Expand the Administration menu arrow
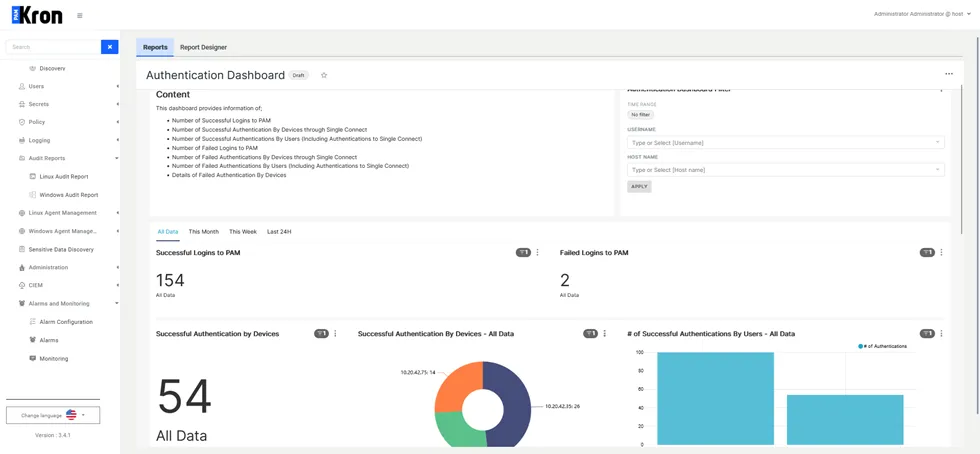 pyautogui.click(x=117, y=268)
